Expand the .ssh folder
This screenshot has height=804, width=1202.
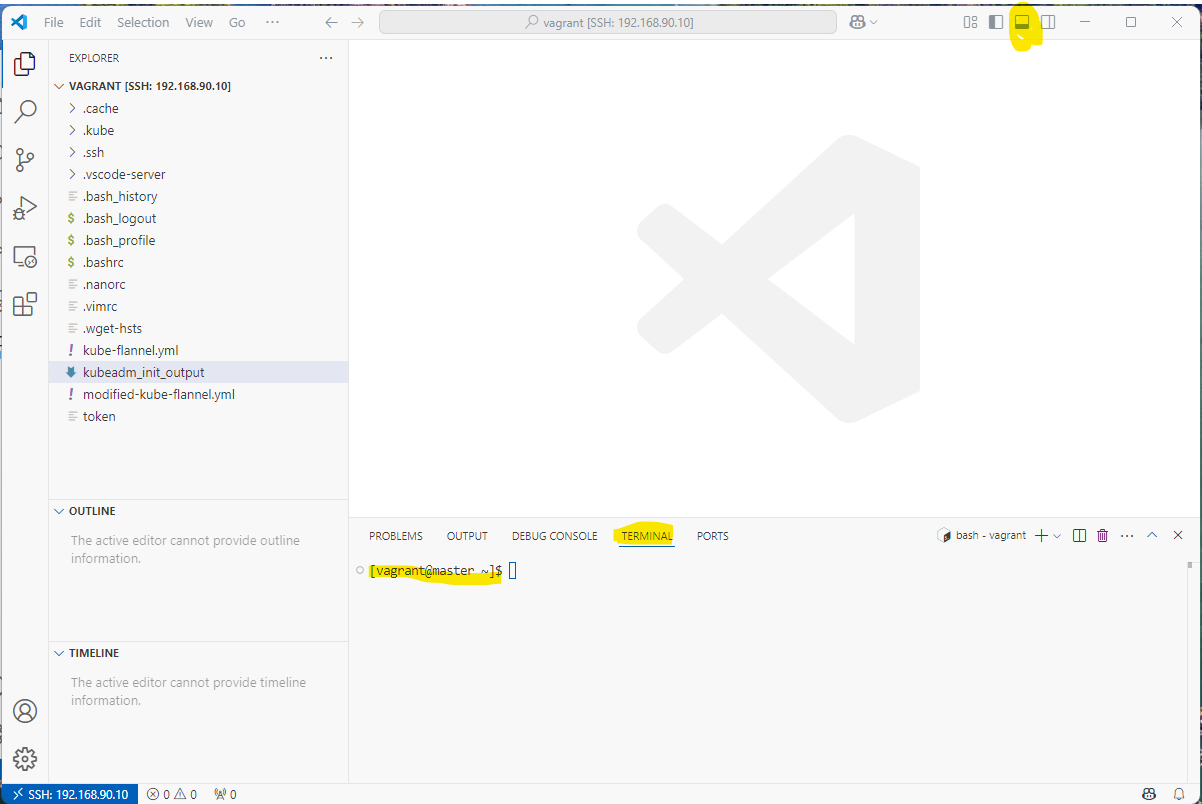[x=198, y=152]
